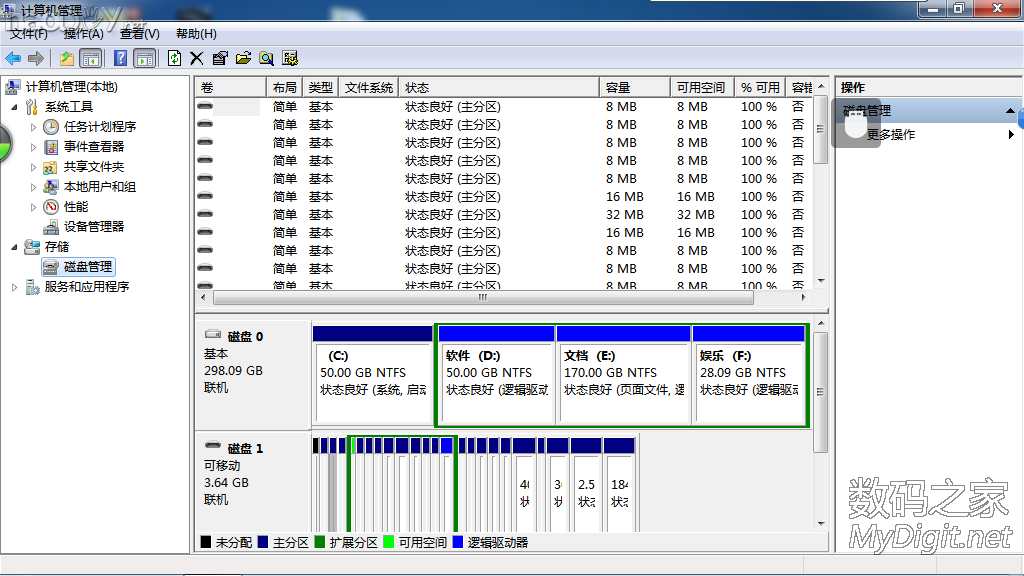Click the forward navigation arrow icon
The image size is (1024, 576).
point(35,58)
